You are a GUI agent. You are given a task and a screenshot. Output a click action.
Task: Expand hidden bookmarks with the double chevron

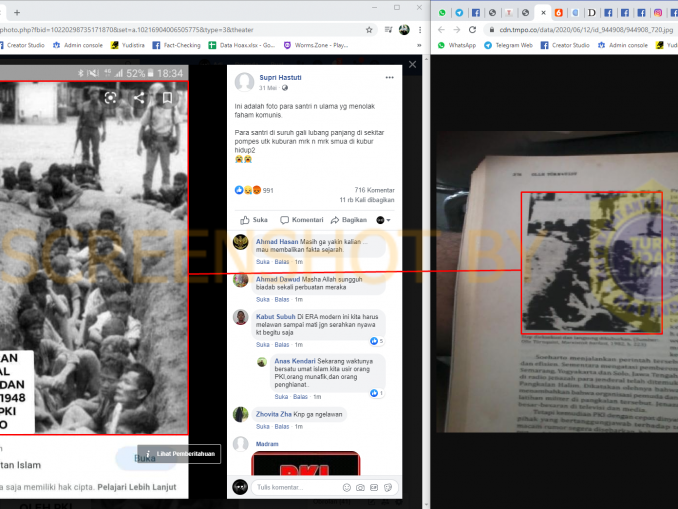419,45
